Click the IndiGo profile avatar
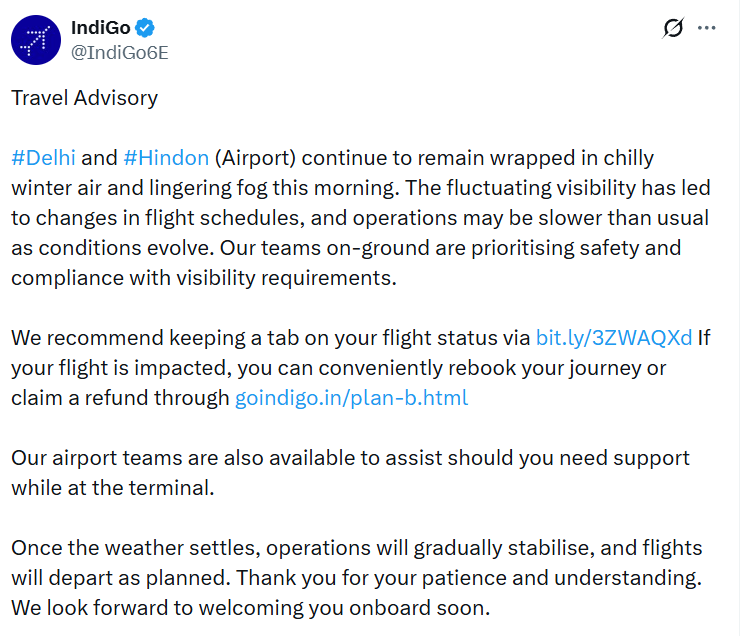Screen dimensions: 747x636 (38, 40)
